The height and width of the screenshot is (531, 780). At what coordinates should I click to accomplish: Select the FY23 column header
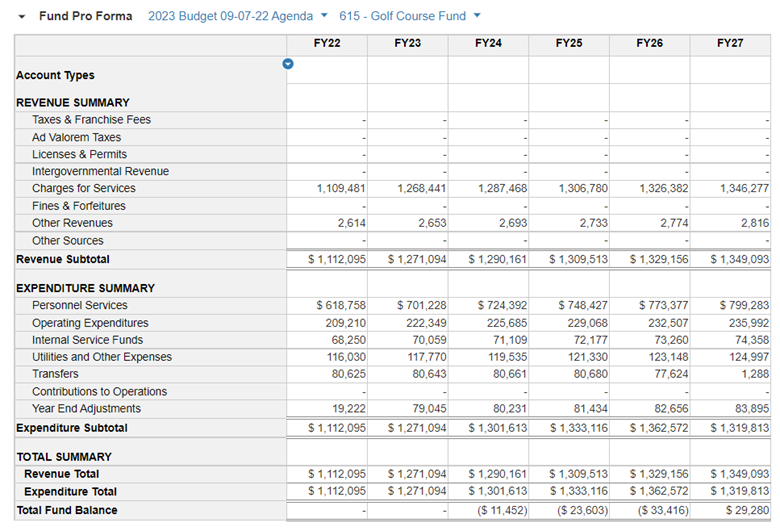tap(407, 44)
